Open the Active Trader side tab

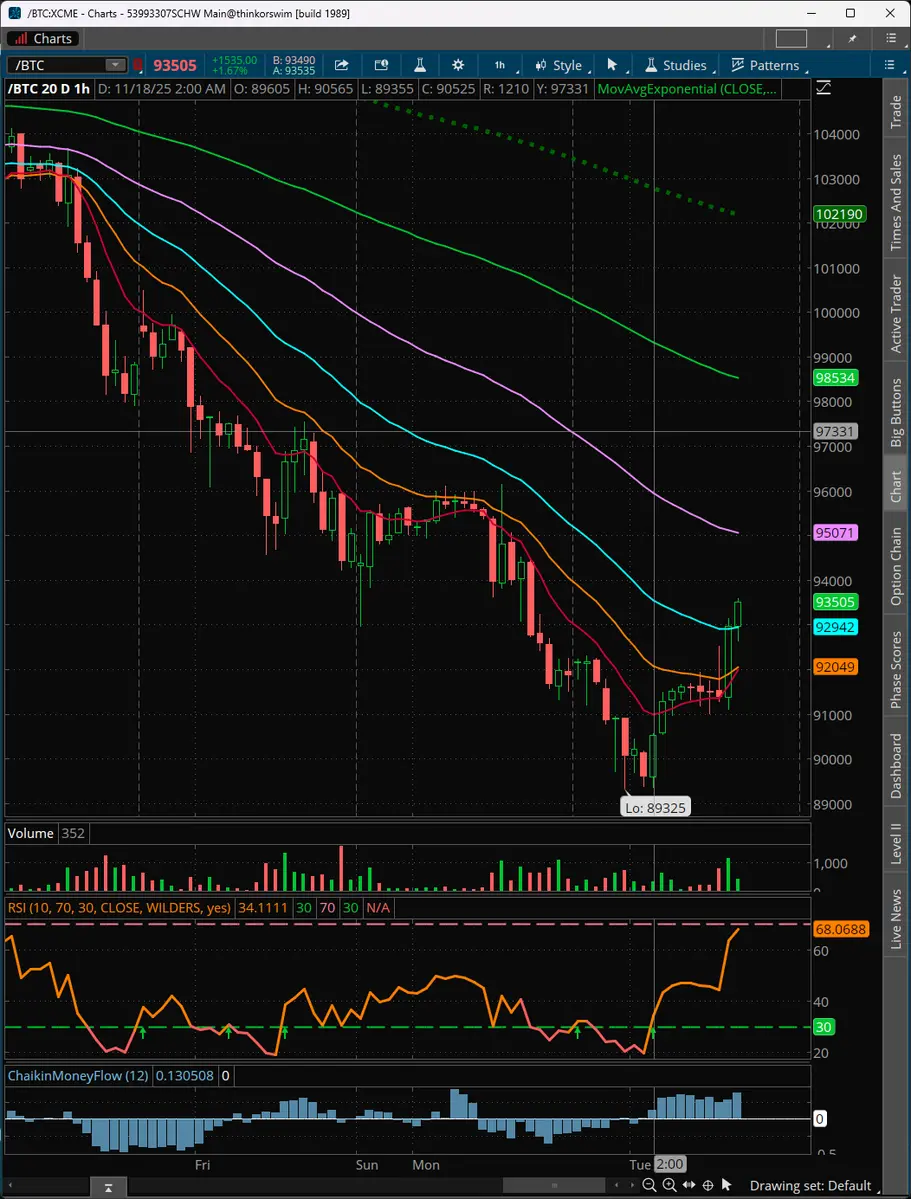pyautogui.click(x=896, y=314)
